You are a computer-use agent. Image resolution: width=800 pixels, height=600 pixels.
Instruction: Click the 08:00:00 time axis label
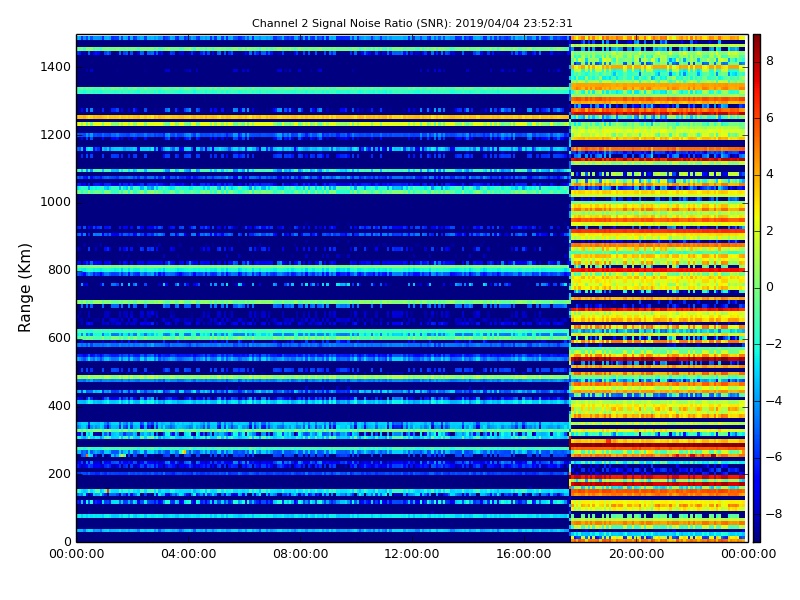pyautogui.click(x=301, y=554)
